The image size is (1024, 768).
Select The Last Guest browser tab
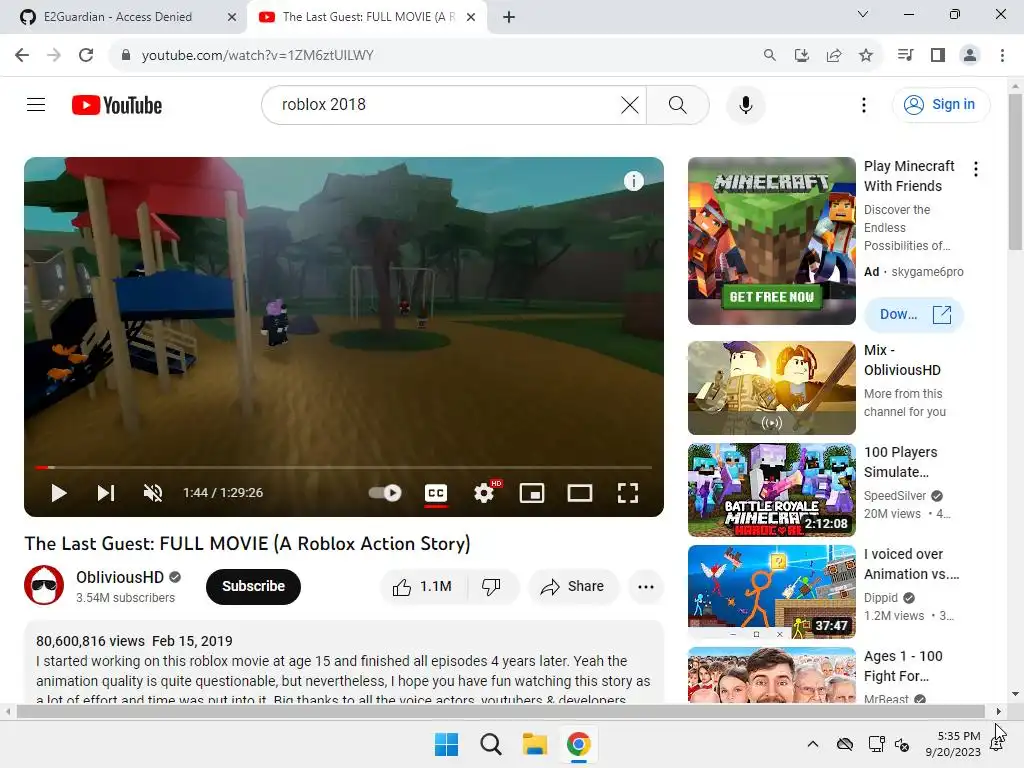369,17
